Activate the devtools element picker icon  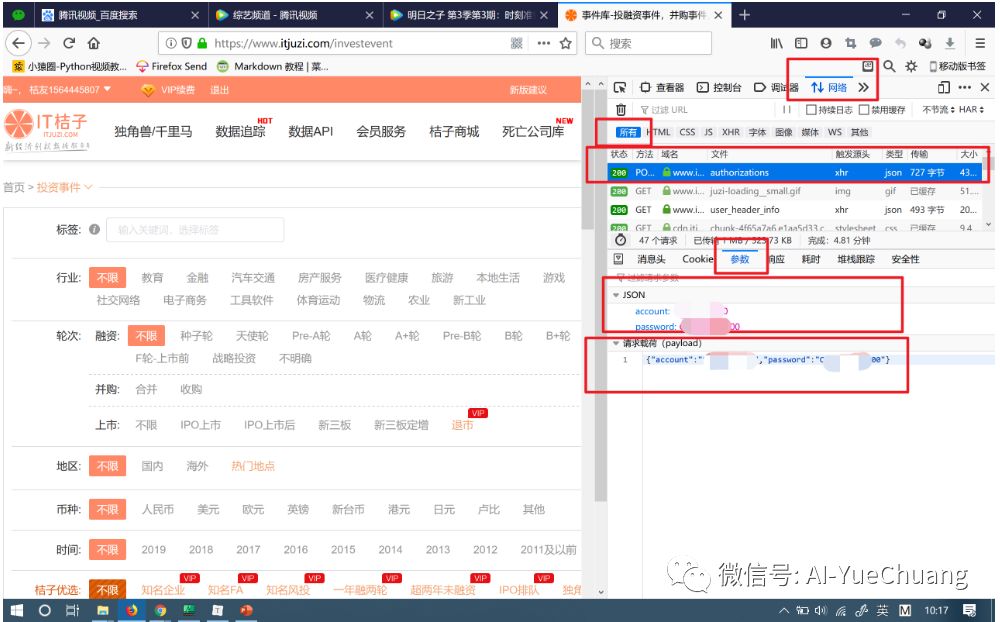pos(619,87)
